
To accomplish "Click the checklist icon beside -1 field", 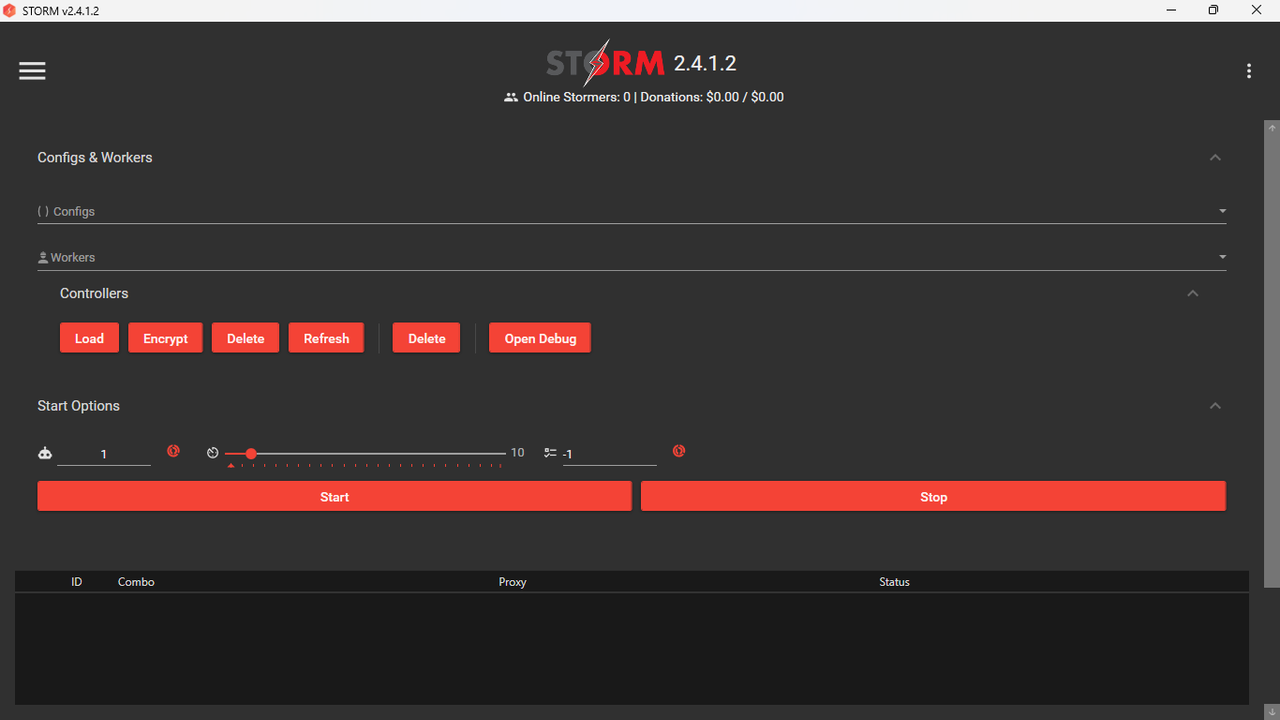I will (x=550, y=453).
